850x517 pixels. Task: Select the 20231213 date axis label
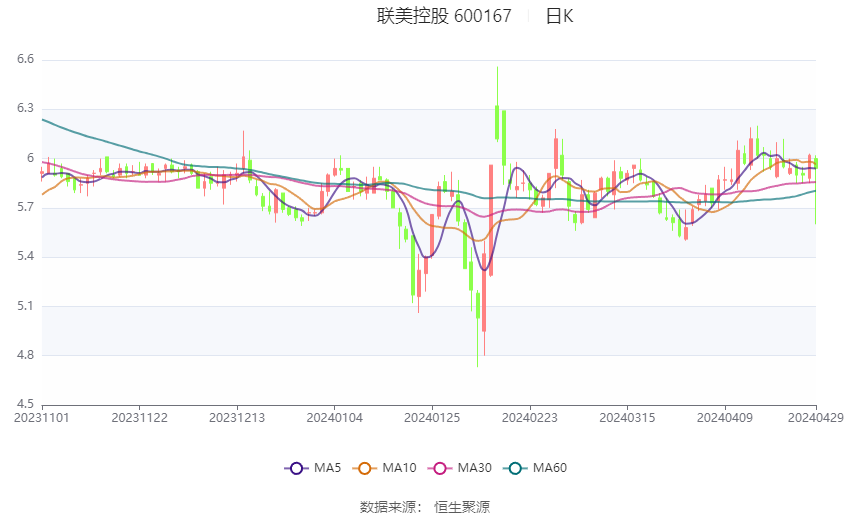tap(237, 418)
